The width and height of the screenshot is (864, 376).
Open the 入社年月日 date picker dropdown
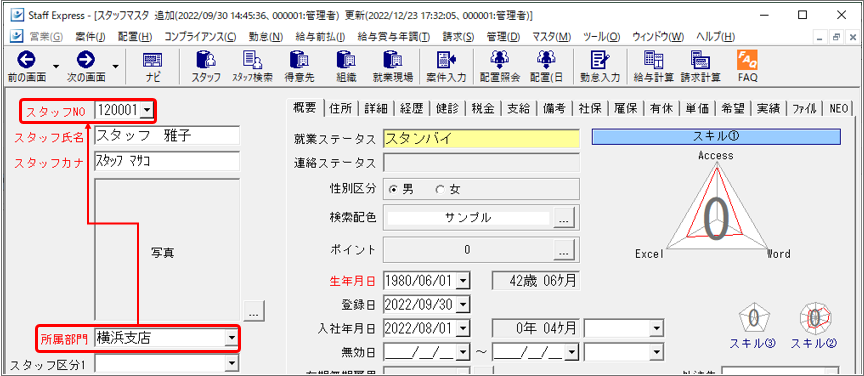click(x=464, y=329)
